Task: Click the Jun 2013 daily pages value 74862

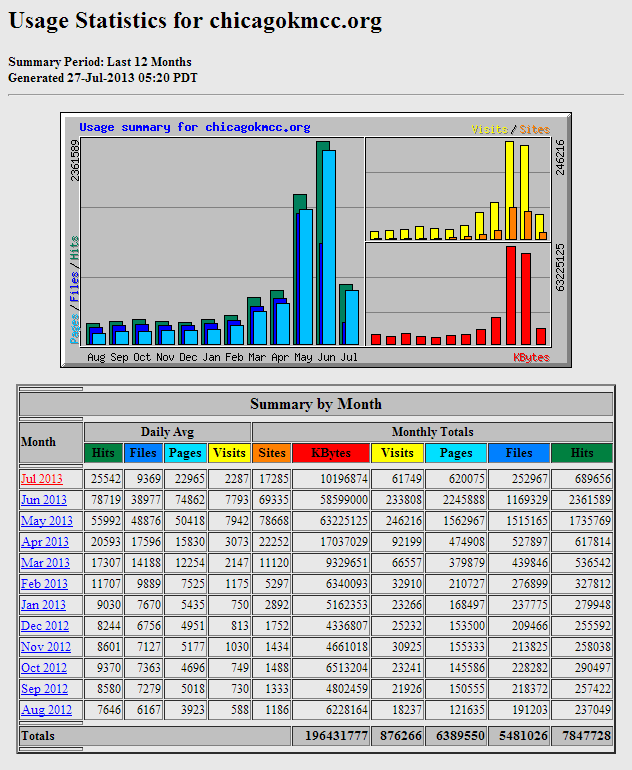Action: (x=190, y=500)
